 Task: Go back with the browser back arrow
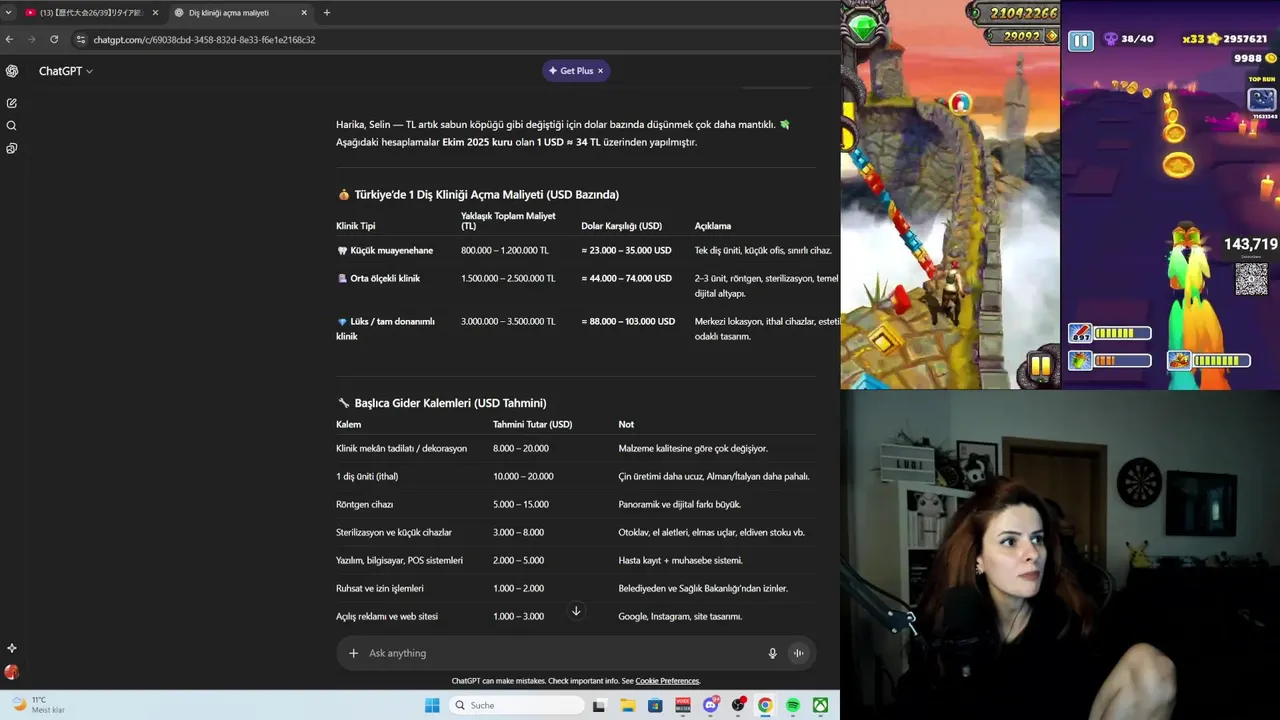[9, 40]
